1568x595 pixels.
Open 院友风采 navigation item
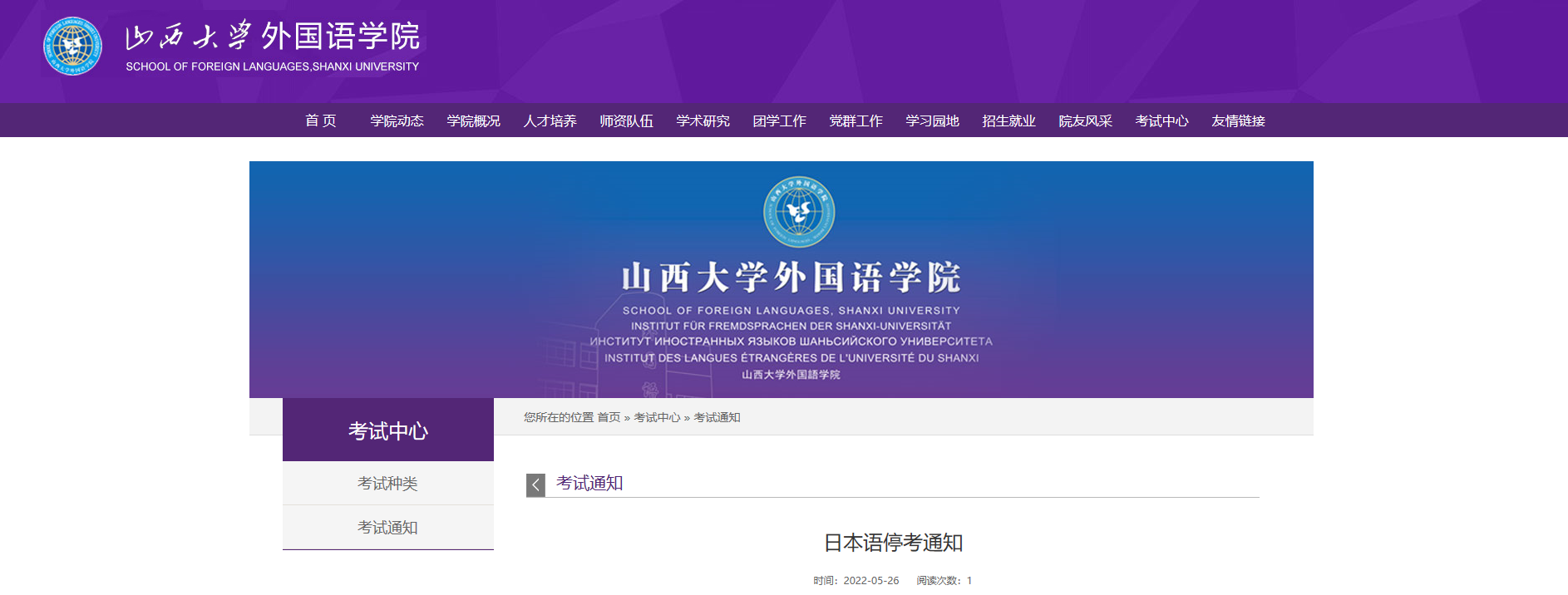pyautogui.click(x=1086, y=120)
